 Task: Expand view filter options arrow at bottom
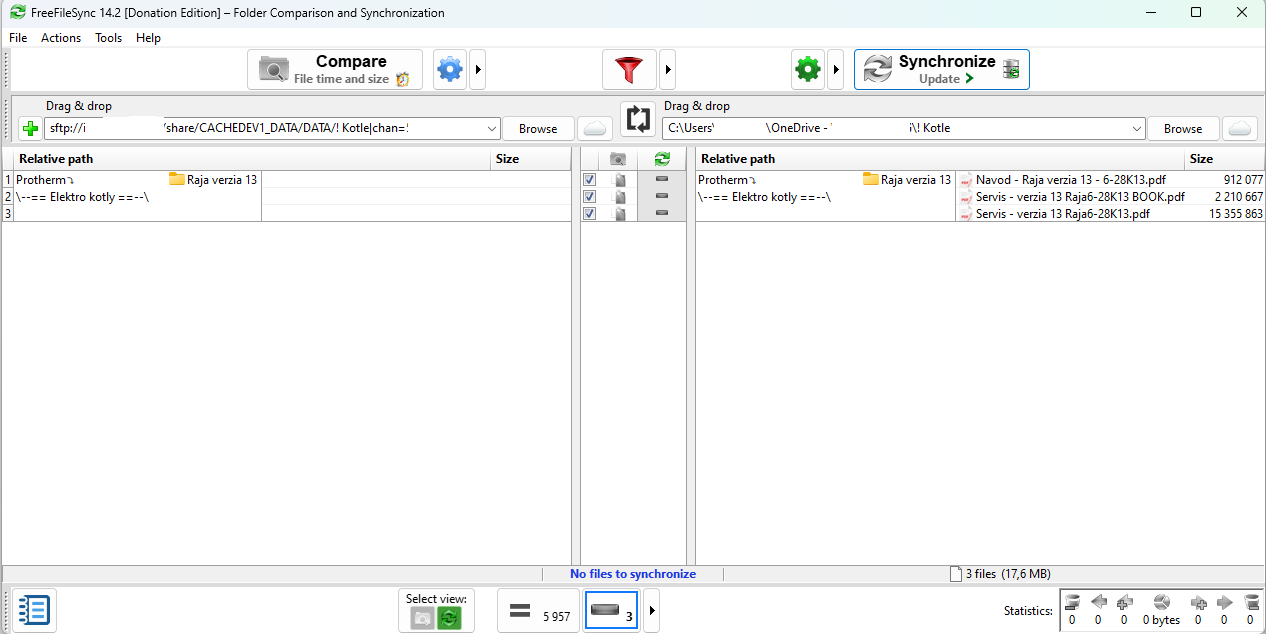(x=652, y=611)
